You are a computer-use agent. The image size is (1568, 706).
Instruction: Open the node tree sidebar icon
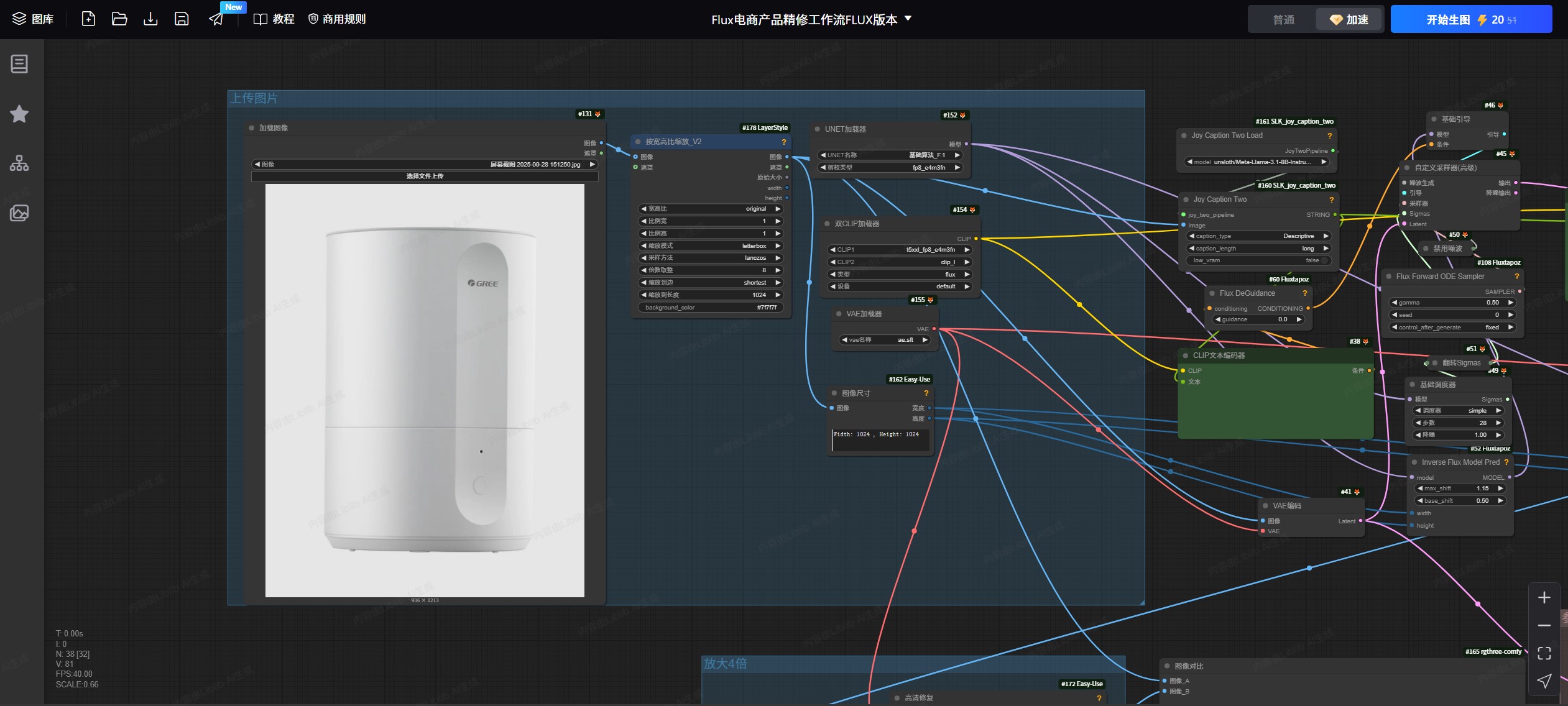pyautogui.click(x=19, y=163)
